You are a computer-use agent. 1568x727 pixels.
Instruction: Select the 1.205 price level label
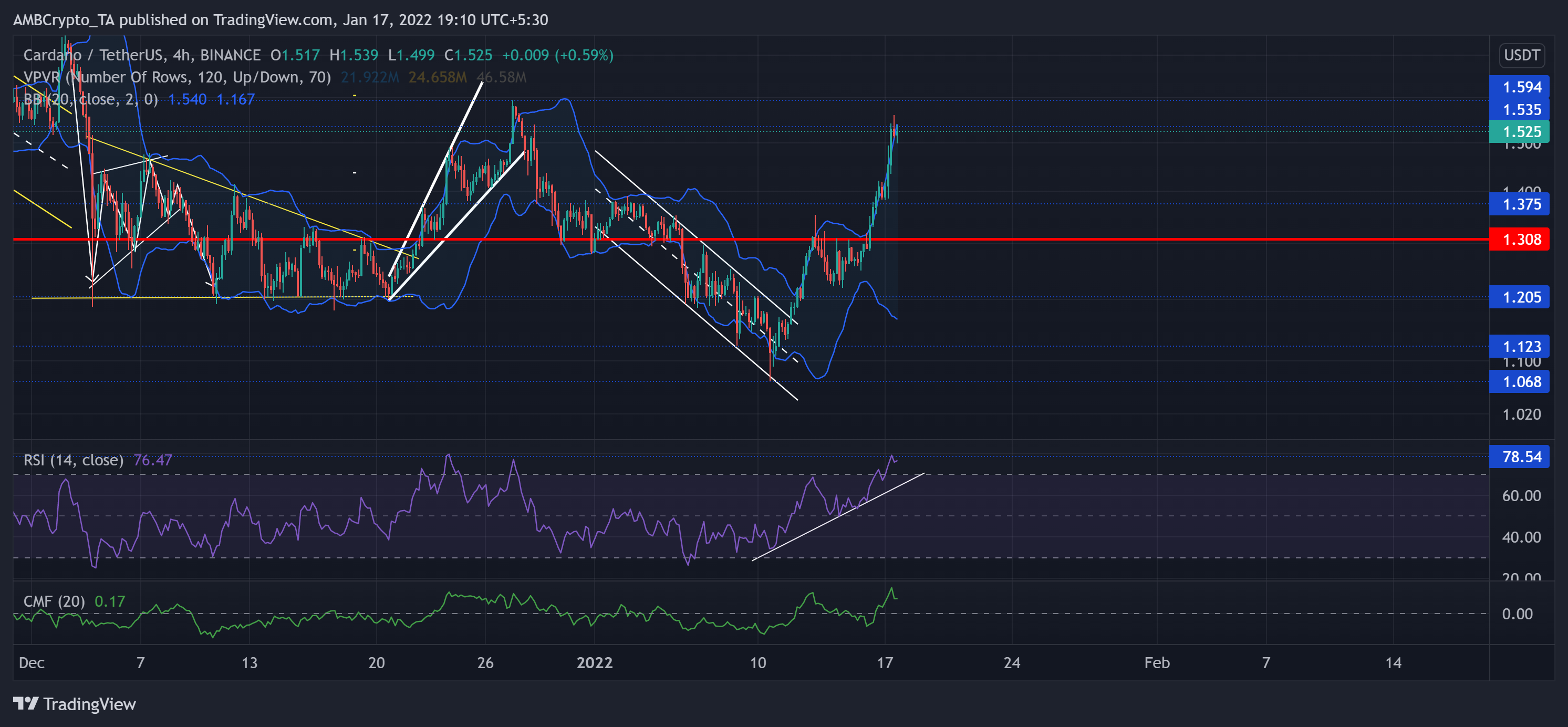pos(1519,297)
